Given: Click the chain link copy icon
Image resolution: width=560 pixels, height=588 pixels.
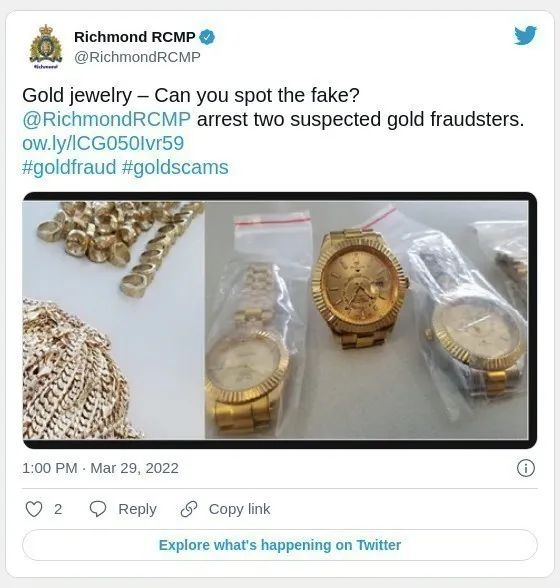Looking at the screenshot, I should pyautogui.click(x=189, y=509).
